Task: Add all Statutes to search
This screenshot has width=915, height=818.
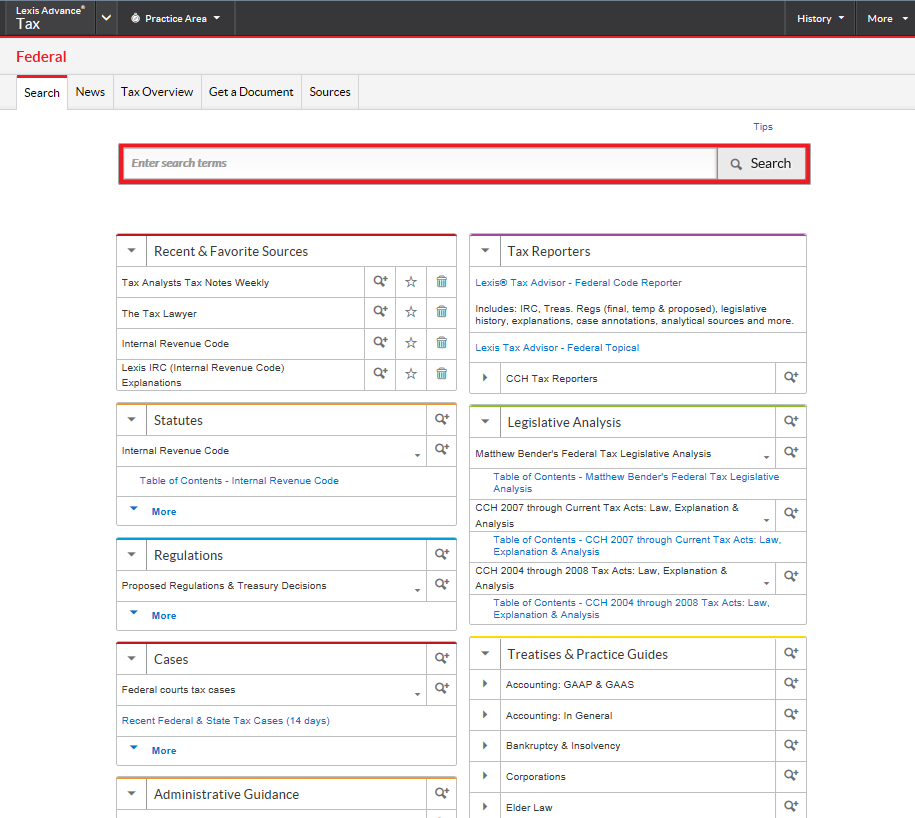Action: [x=442, y=420]
